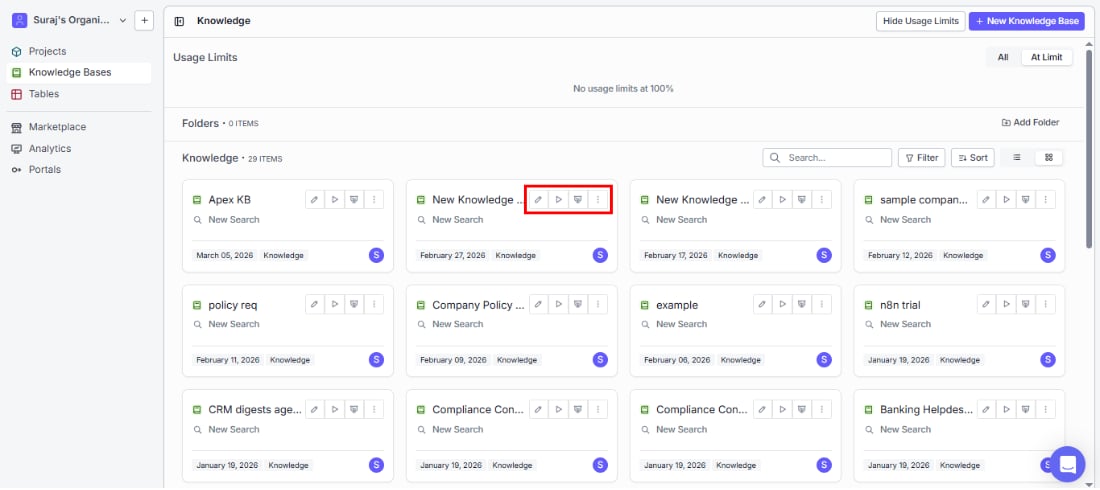Click the vertical scrollbar on the right

[x=1089, y=147]
